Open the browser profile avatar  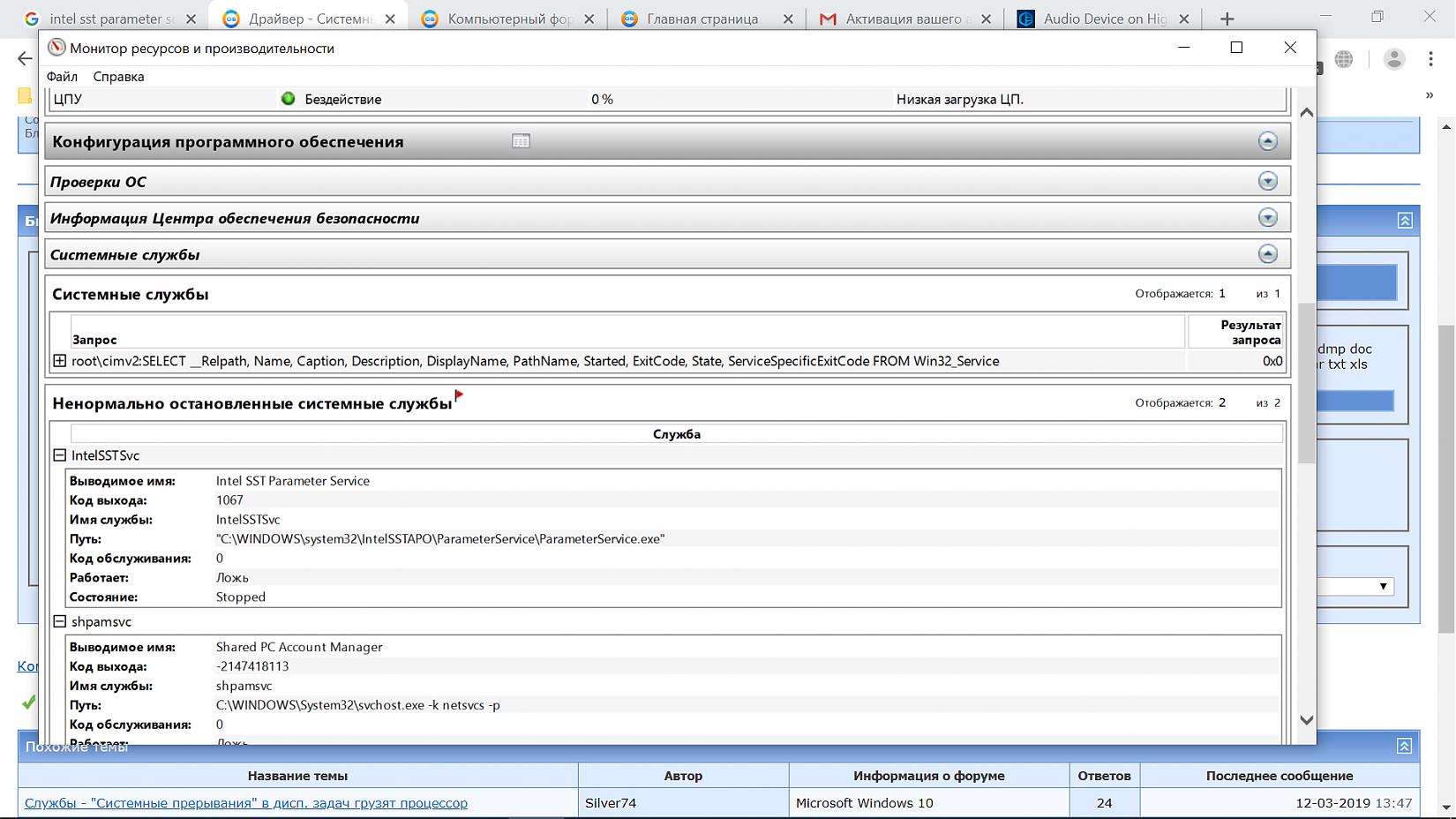(x=1394, y=59)
